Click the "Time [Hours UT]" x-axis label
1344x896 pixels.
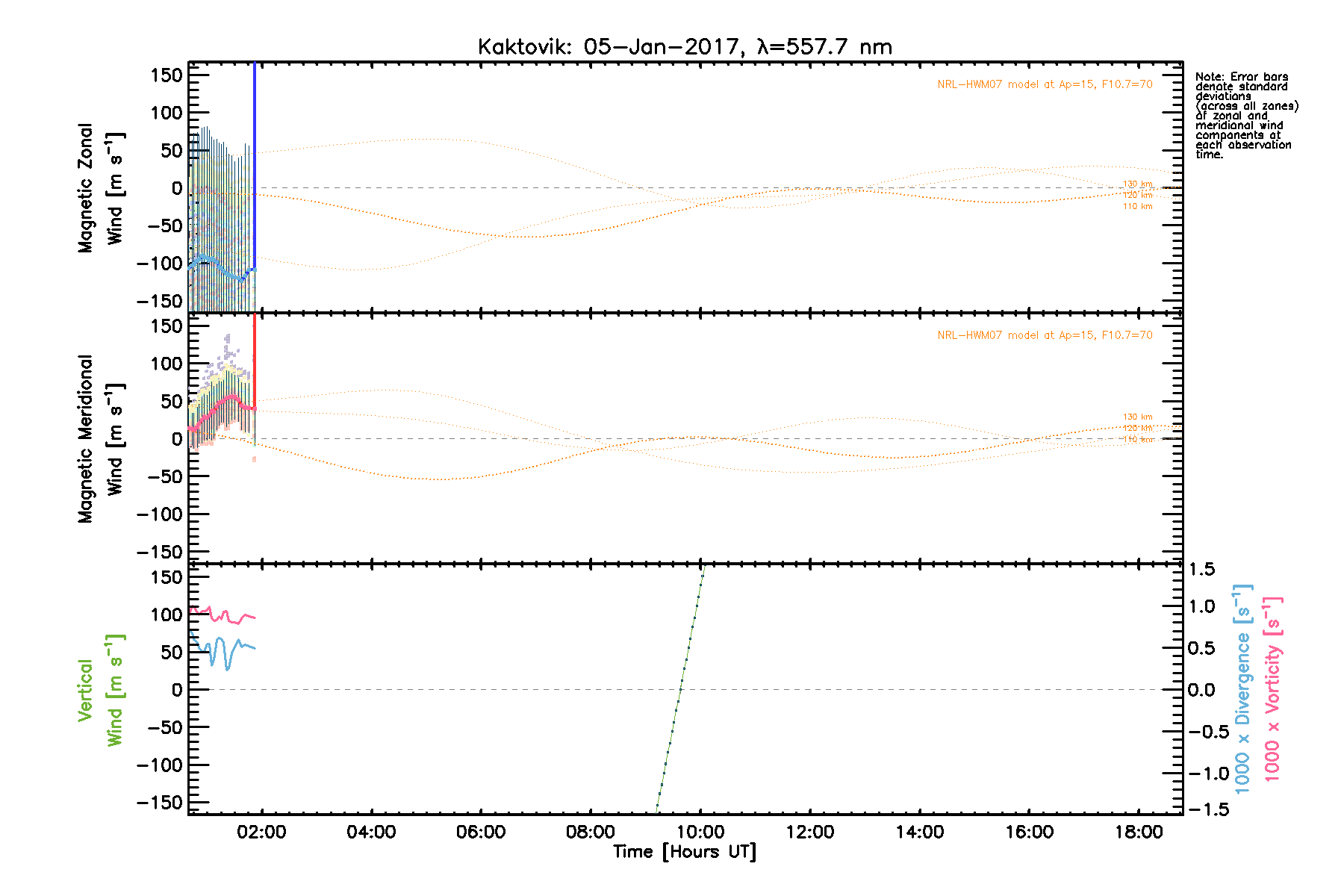coord(685,852)
